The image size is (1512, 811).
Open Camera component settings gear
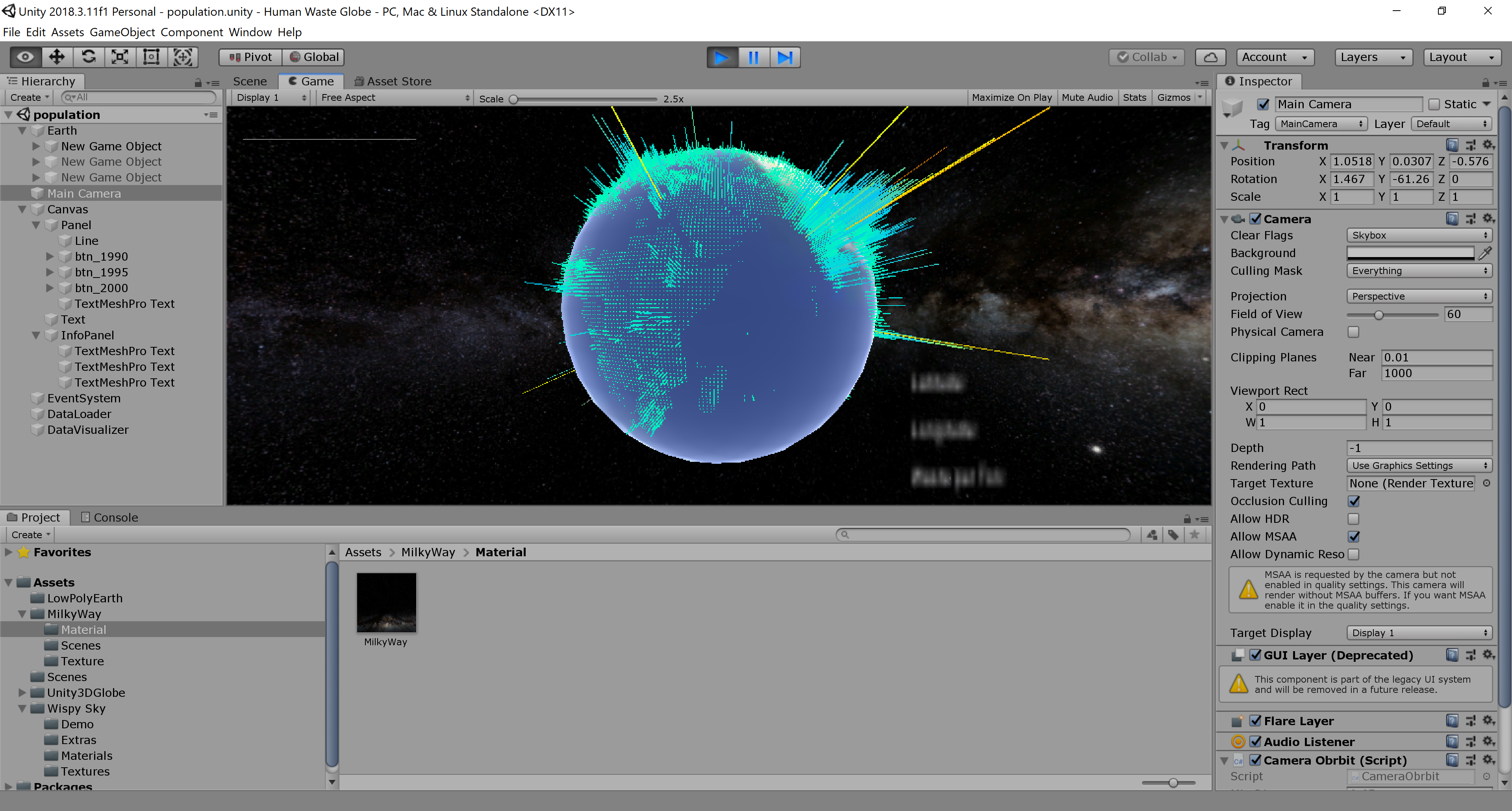click(1488, 218)
